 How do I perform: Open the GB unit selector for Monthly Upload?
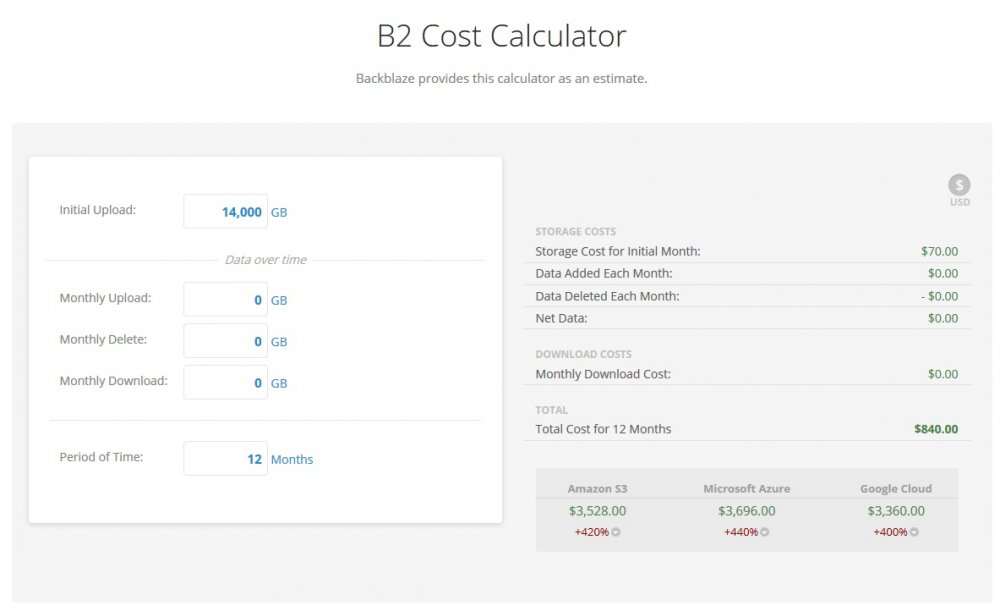click(x=279, y=300)
